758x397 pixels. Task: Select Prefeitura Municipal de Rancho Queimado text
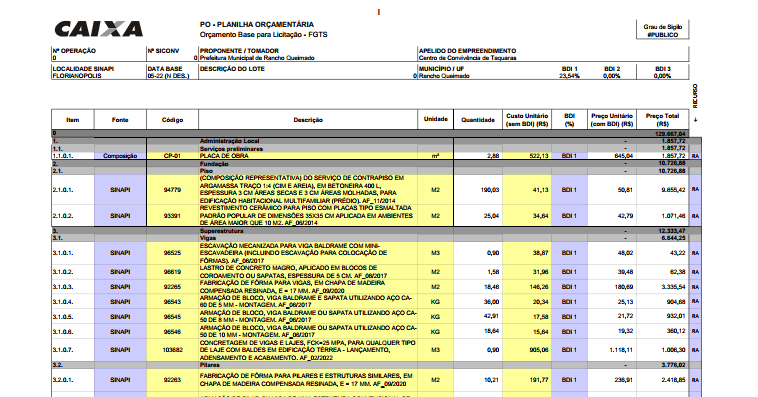click(257, 58)
